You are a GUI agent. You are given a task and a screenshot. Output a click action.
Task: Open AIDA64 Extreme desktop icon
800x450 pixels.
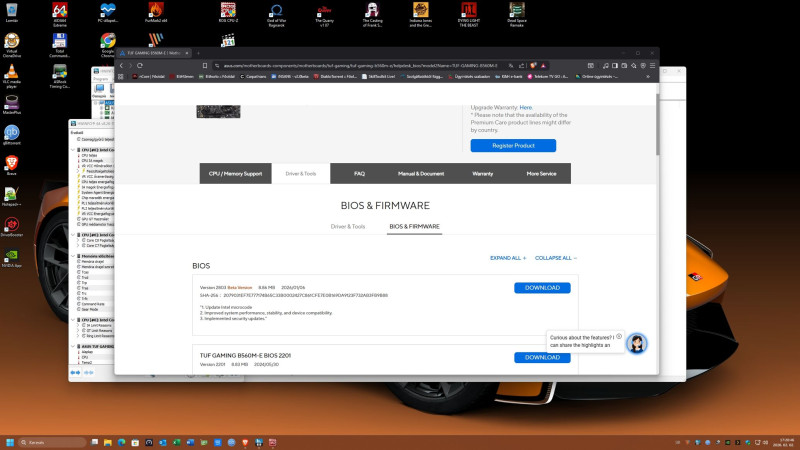60,14
